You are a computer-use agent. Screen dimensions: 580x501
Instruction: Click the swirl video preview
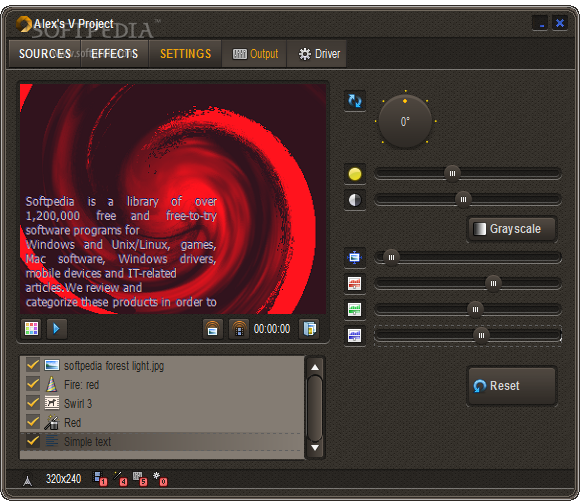173,199
